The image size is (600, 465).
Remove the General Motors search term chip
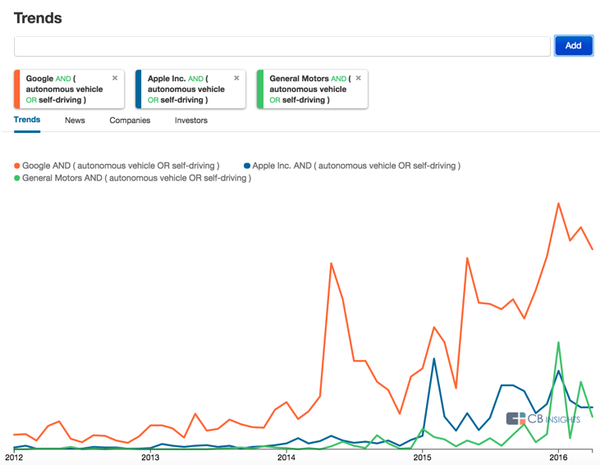pos(359,78)
